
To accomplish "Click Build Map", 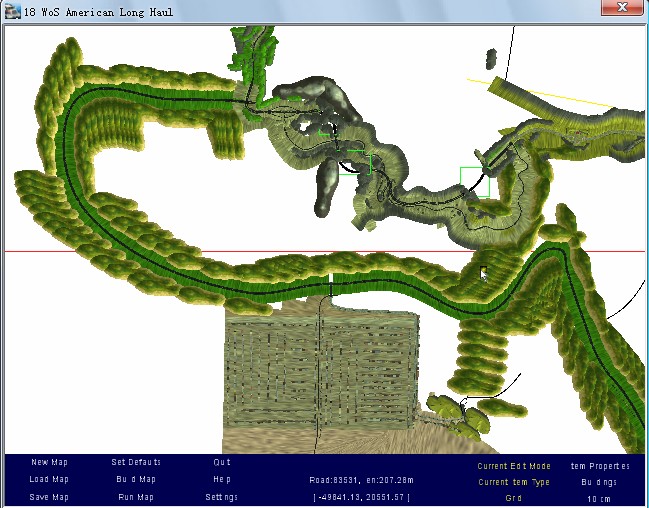I will pos(136,480).
